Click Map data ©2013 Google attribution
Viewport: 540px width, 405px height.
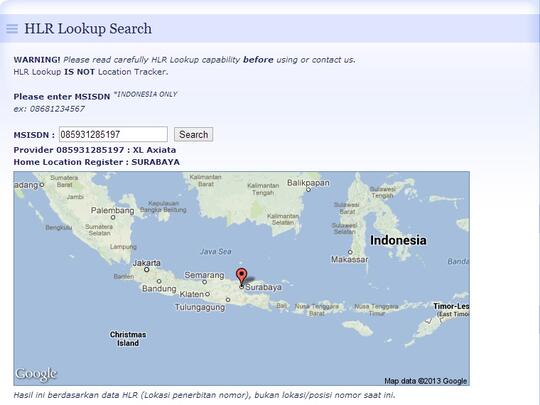[426, 381]
